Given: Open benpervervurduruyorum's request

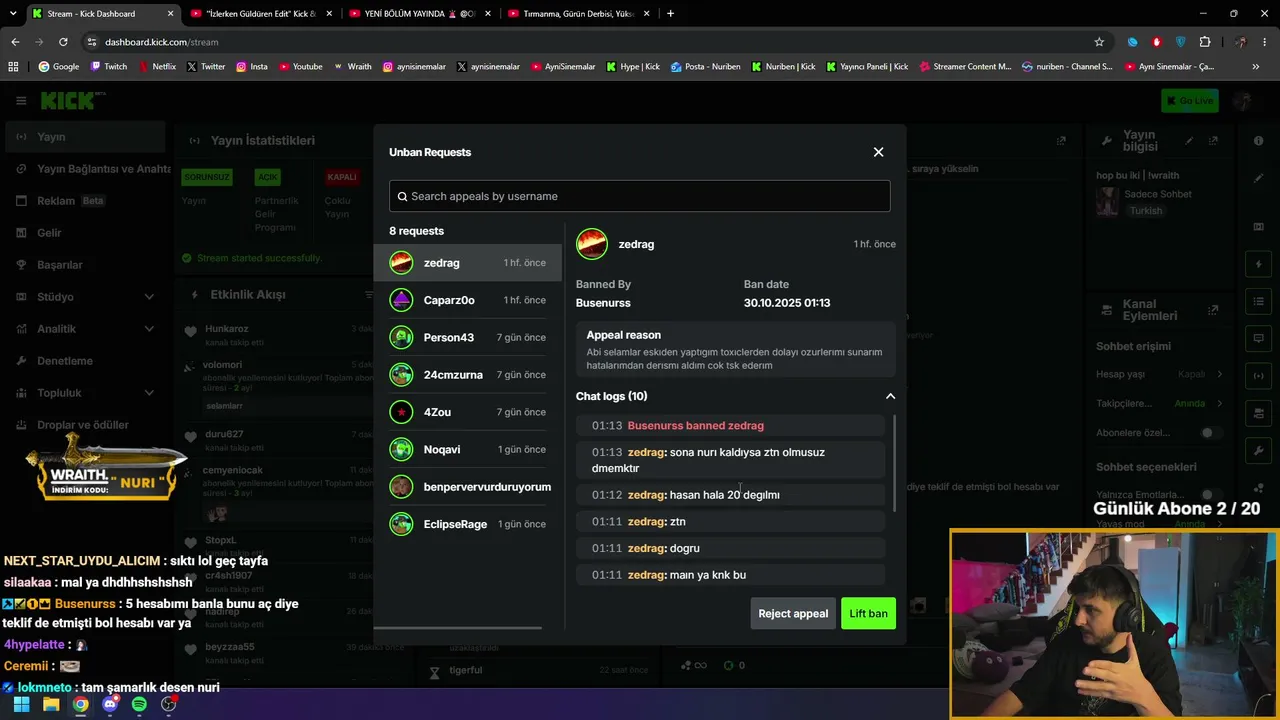Looking at the screenshot, I should tap(468, 487).
